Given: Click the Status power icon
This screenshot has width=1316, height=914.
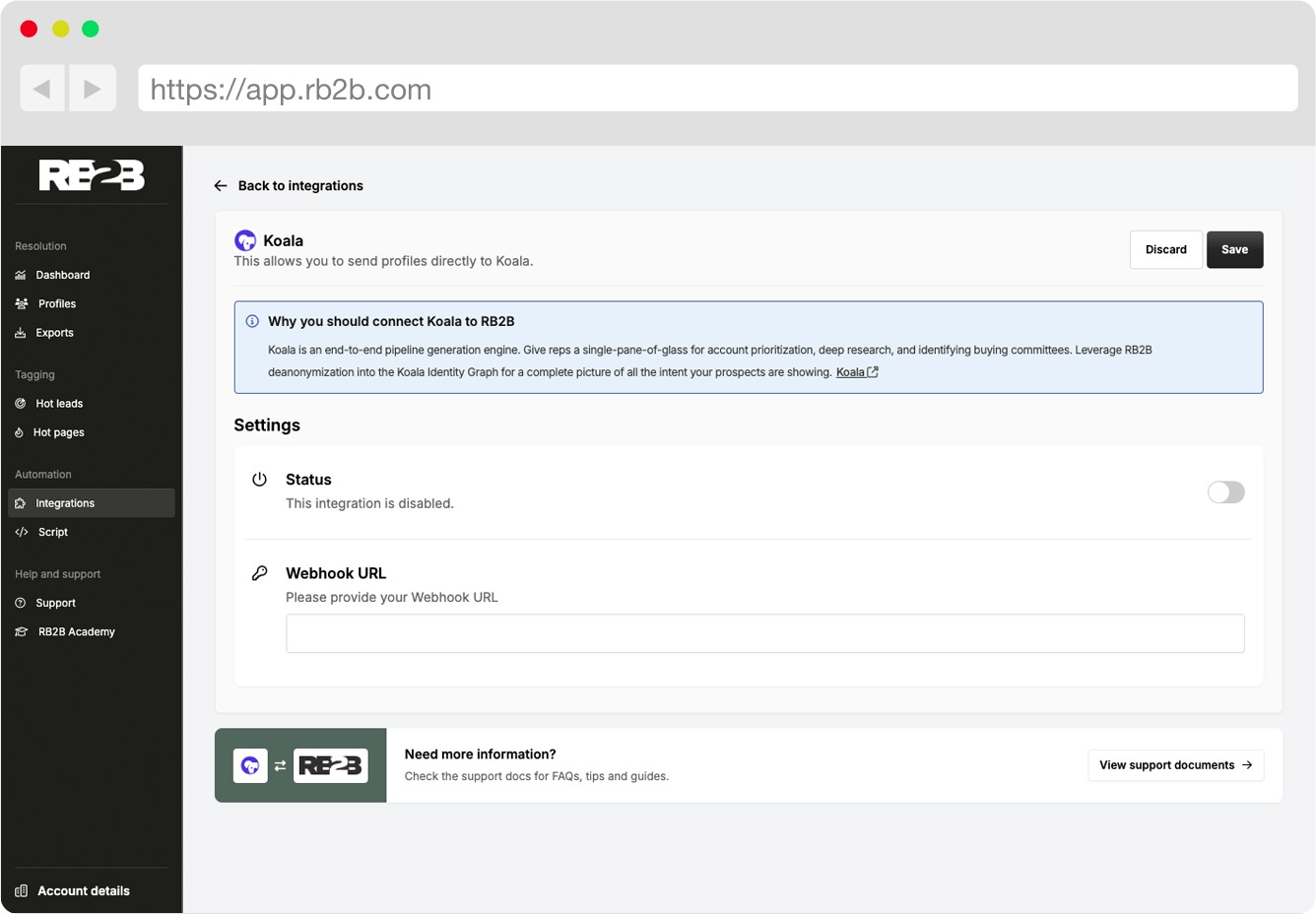Looking at the screenshot, I should click(x=260, y=480).
